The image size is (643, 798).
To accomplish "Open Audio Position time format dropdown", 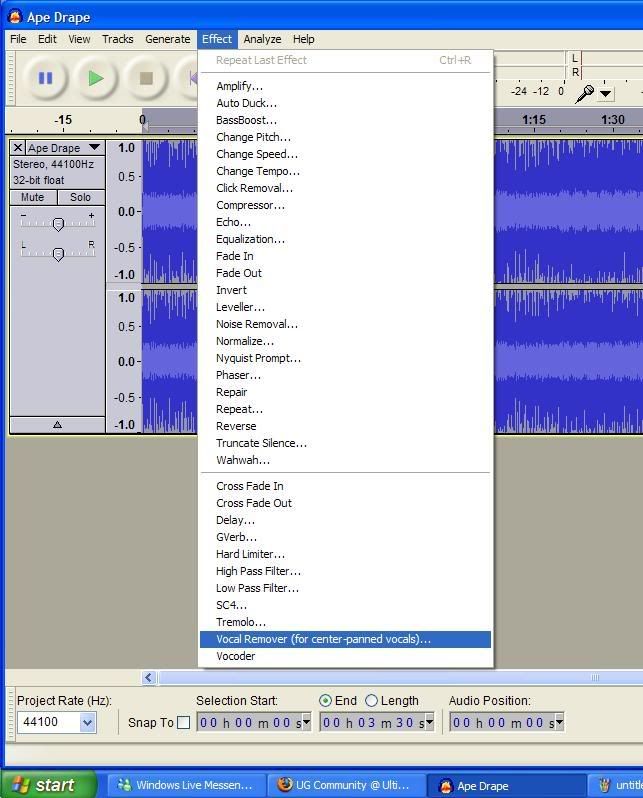I will coord(560,722).
